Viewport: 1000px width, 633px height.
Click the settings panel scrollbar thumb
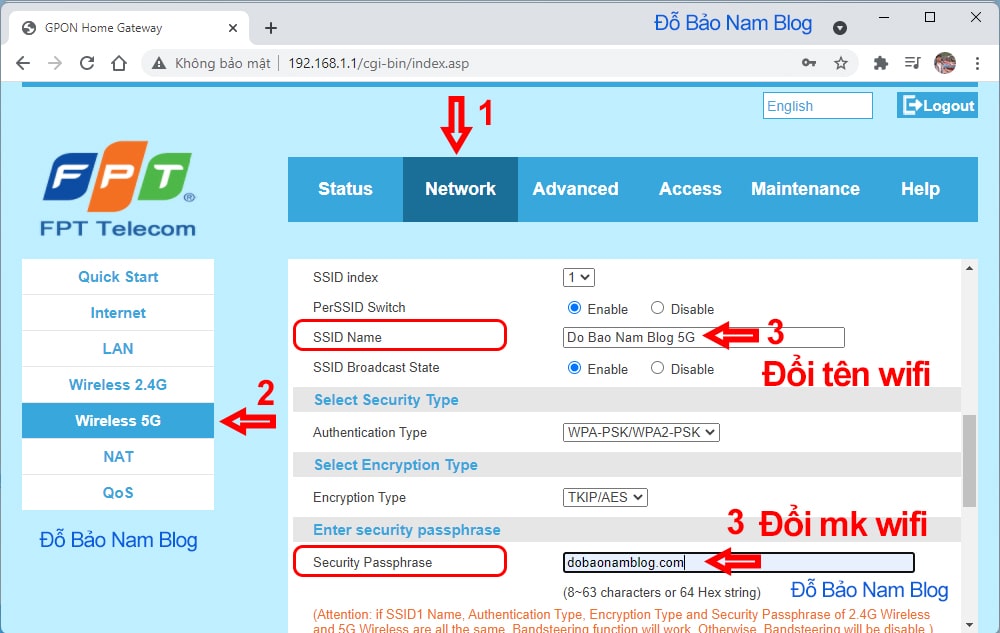click(x=969, y=460)
